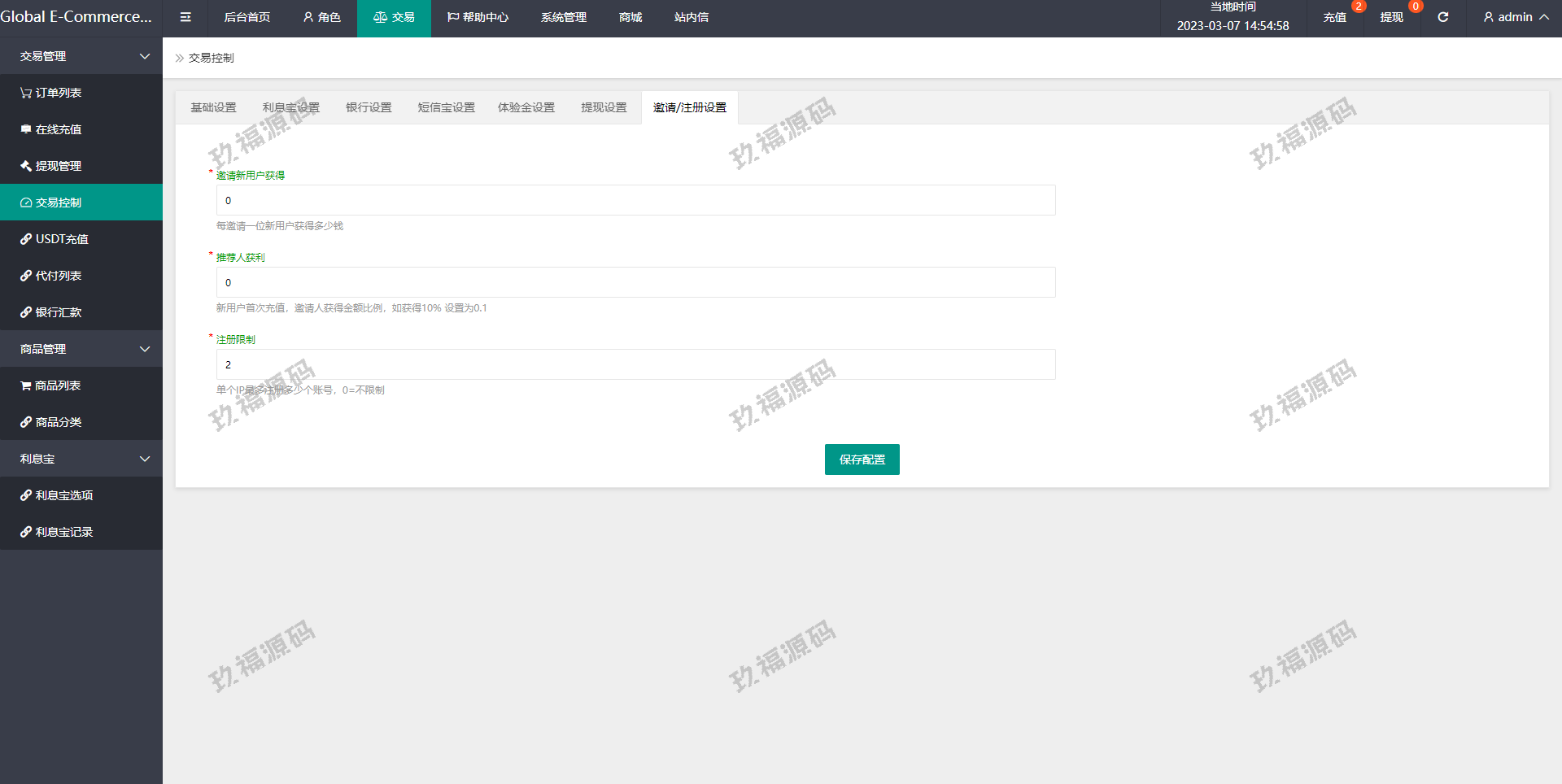The height and width of the screenshot is (784, 1562).
Task: Click the 注册限制 input field
Action: pyautogui.click(x=635, y=364)
